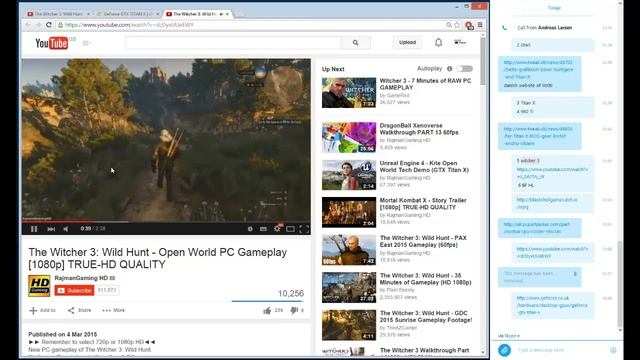Go forward in browser
The width and height of the screenshot is (640, 360).
pyautogui.click(x=38, y=25)
